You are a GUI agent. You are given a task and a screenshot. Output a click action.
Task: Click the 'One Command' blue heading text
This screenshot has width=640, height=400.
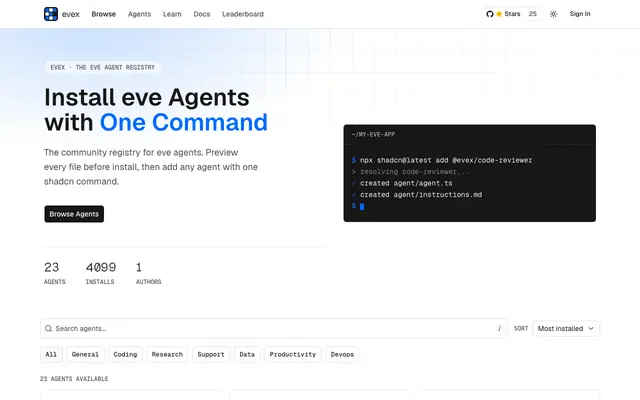coord(184,122)
